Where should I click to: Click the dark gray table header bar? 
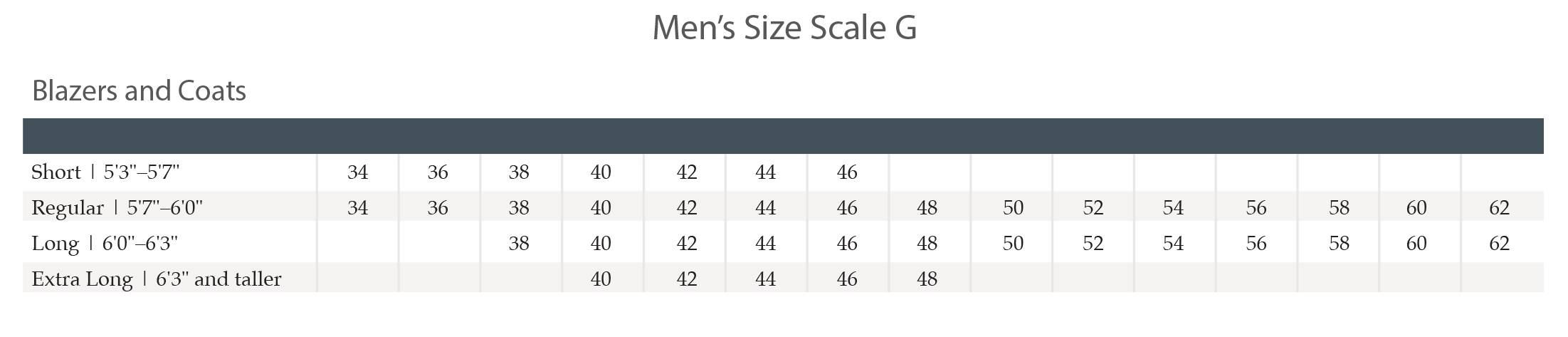[783, 136]
